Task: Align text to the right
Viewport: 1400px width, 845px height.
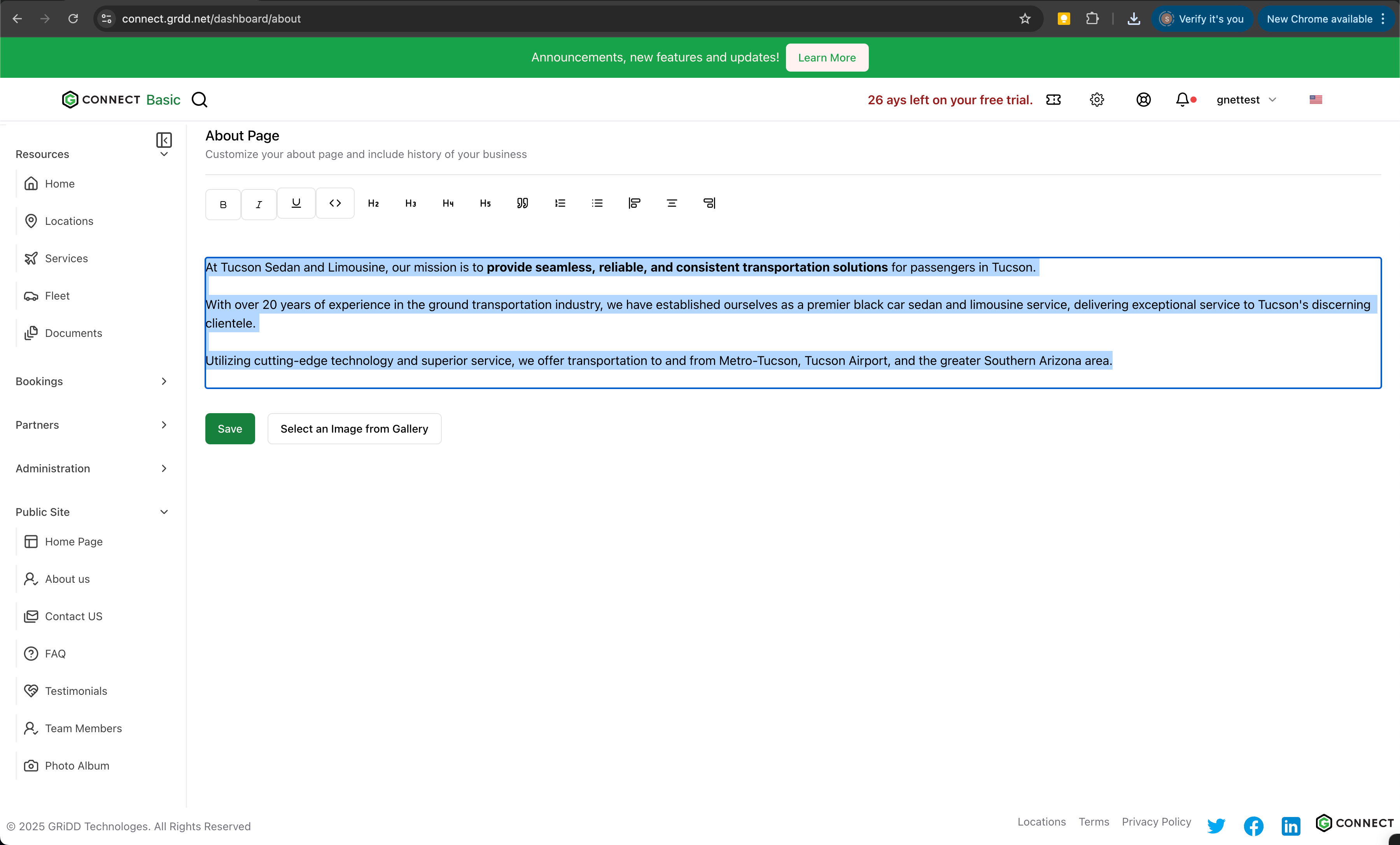Action: click(709, 203)
